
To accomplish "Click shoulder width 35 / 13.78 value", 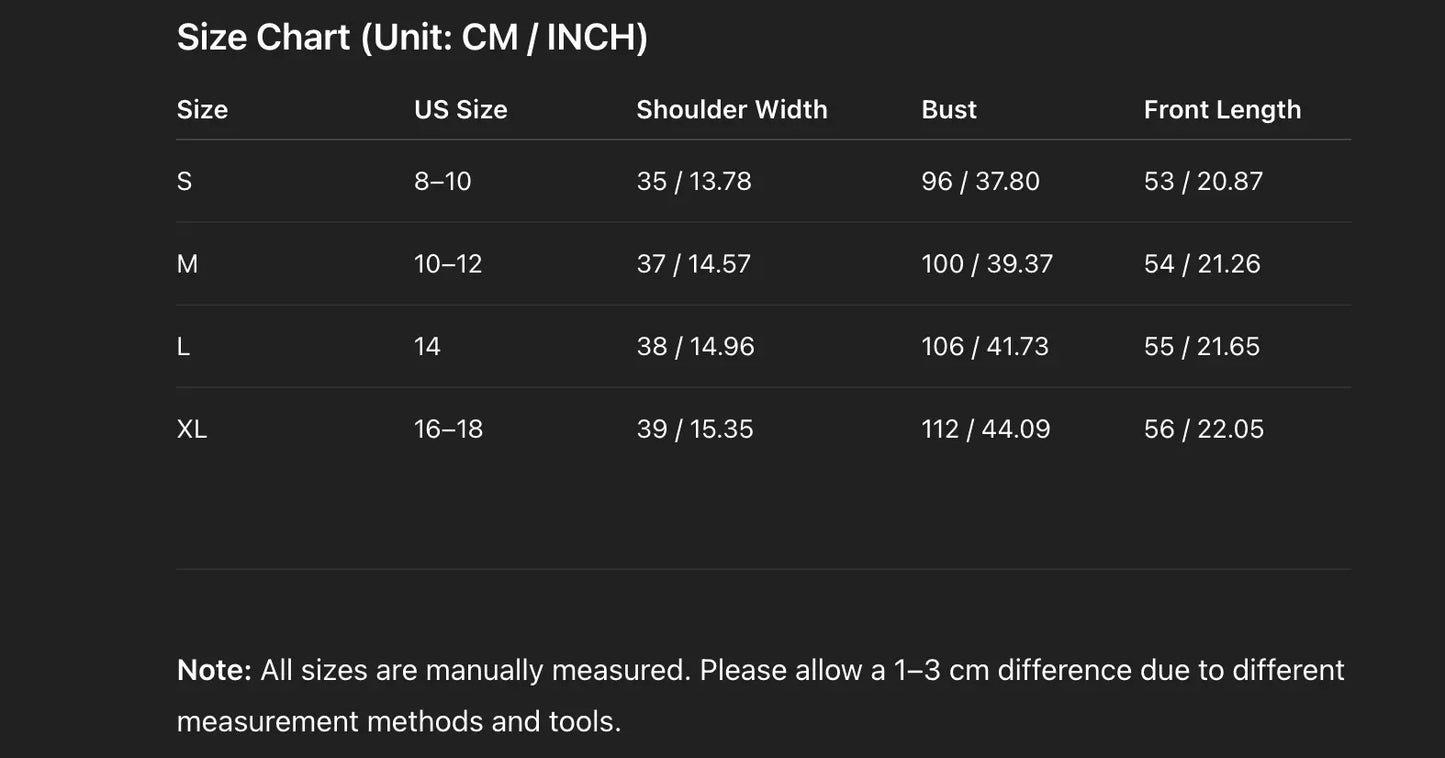I will point(693,181).
